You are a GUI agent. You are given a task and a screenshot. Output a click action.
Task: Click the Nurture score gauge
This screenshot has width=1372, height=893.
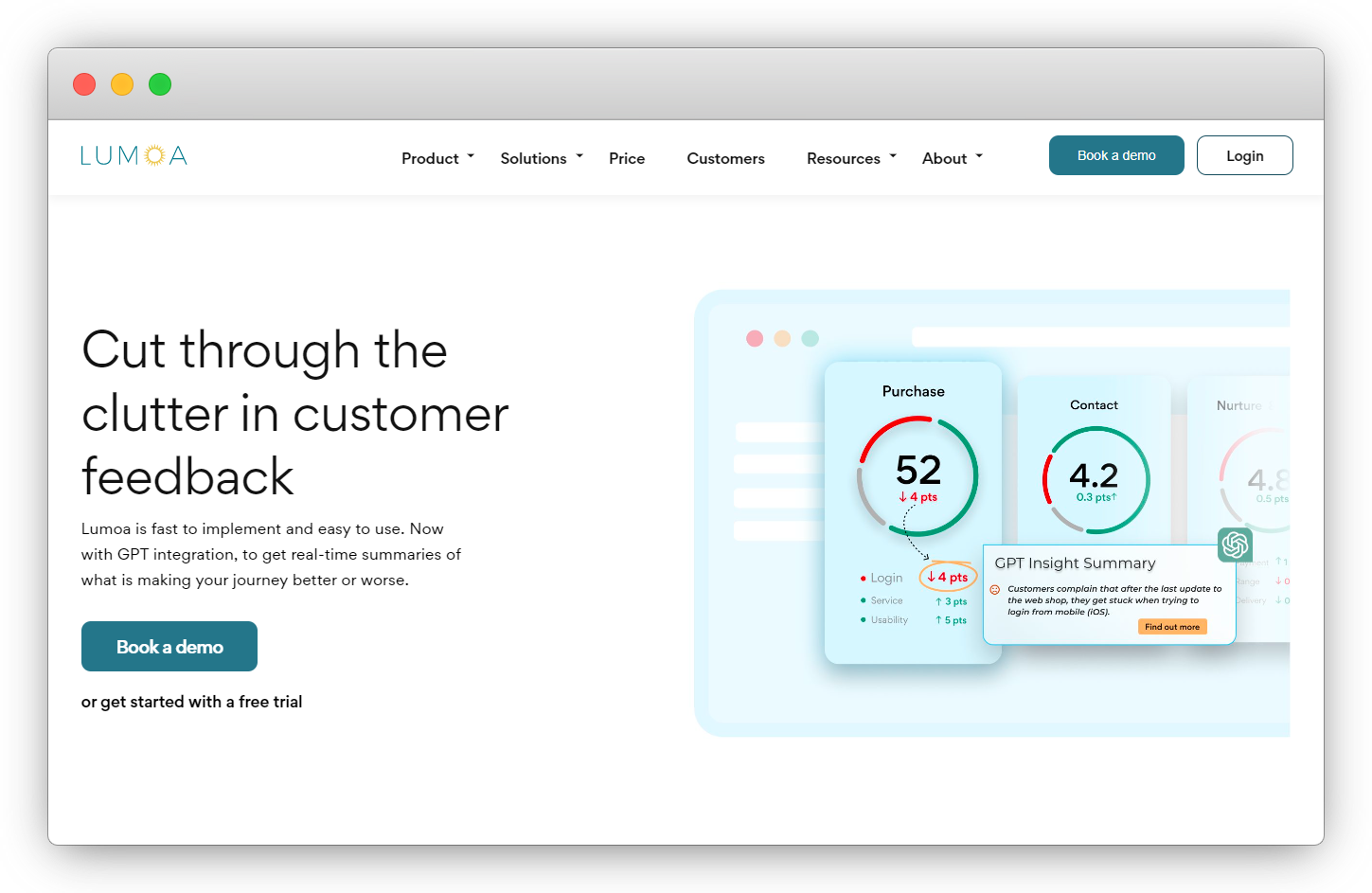(x=1255, y=481)
